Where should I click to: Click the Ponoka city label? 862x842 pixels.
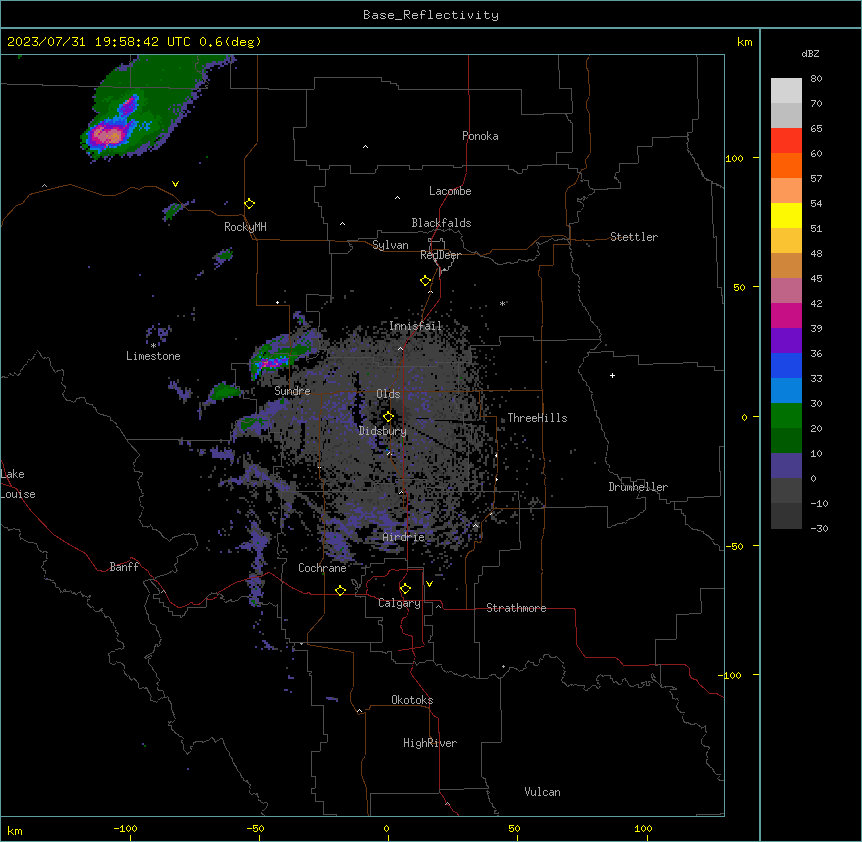[x=480, y=136]
